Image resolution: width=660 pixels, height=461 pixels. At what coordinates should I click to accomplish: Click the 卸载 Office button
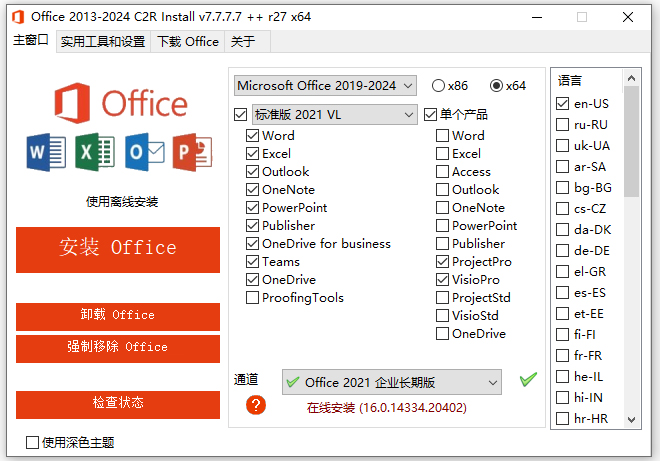click(x=118, y=317)
